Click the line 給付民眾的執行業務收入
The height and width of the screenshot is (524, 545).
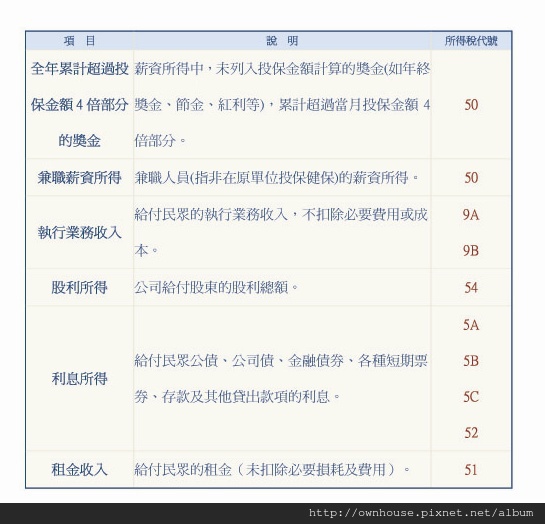(x=281, y=214)
